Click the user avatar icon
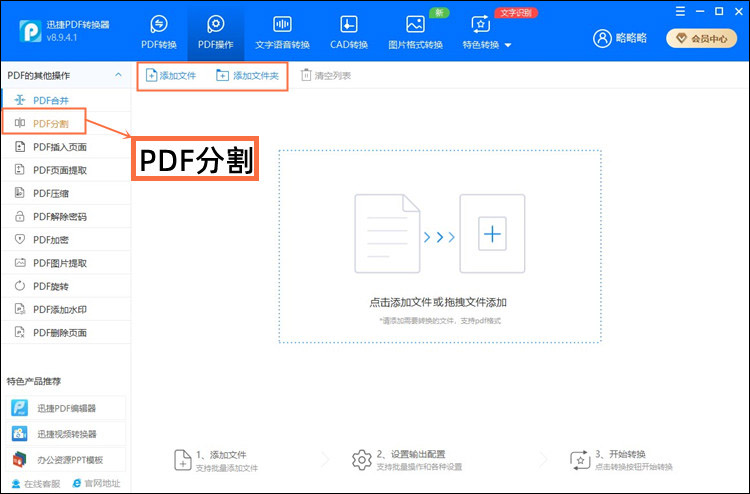 coord(602,38)
